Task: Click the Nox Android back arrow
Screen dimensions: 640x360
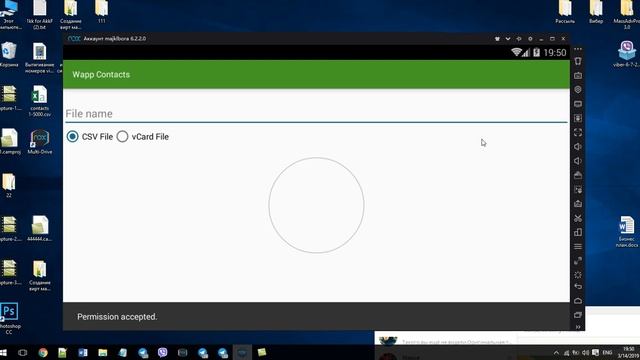Action: point(578,287)
